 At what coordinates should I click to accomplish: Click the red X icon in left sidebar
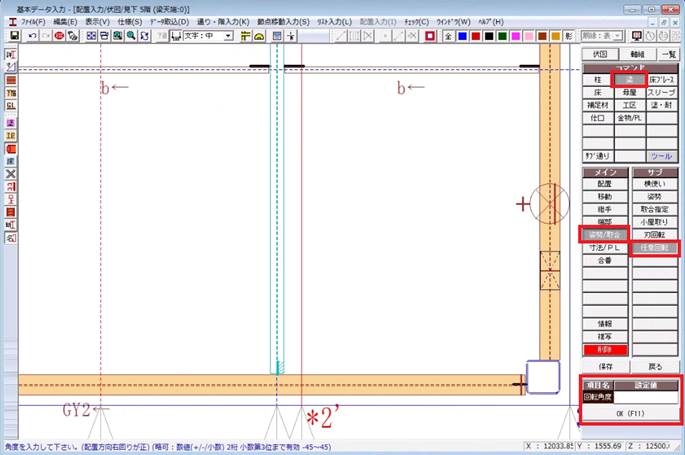[x=11, y=174]
